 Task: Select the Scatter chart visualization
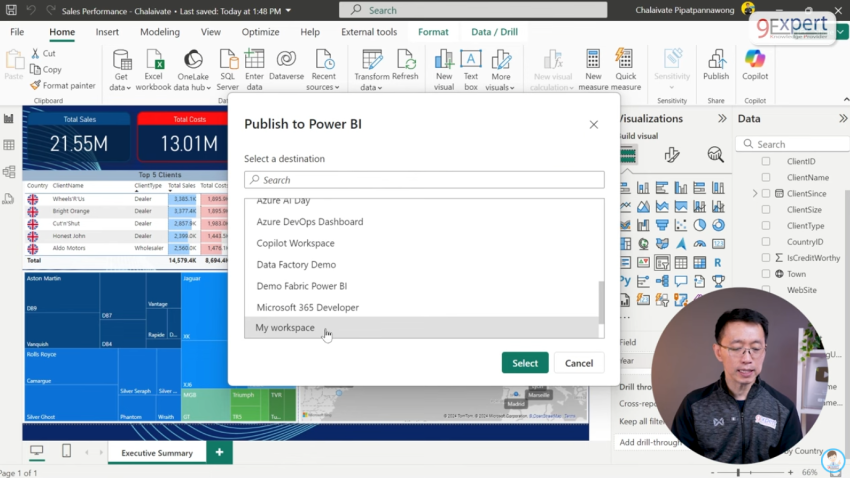681,225
